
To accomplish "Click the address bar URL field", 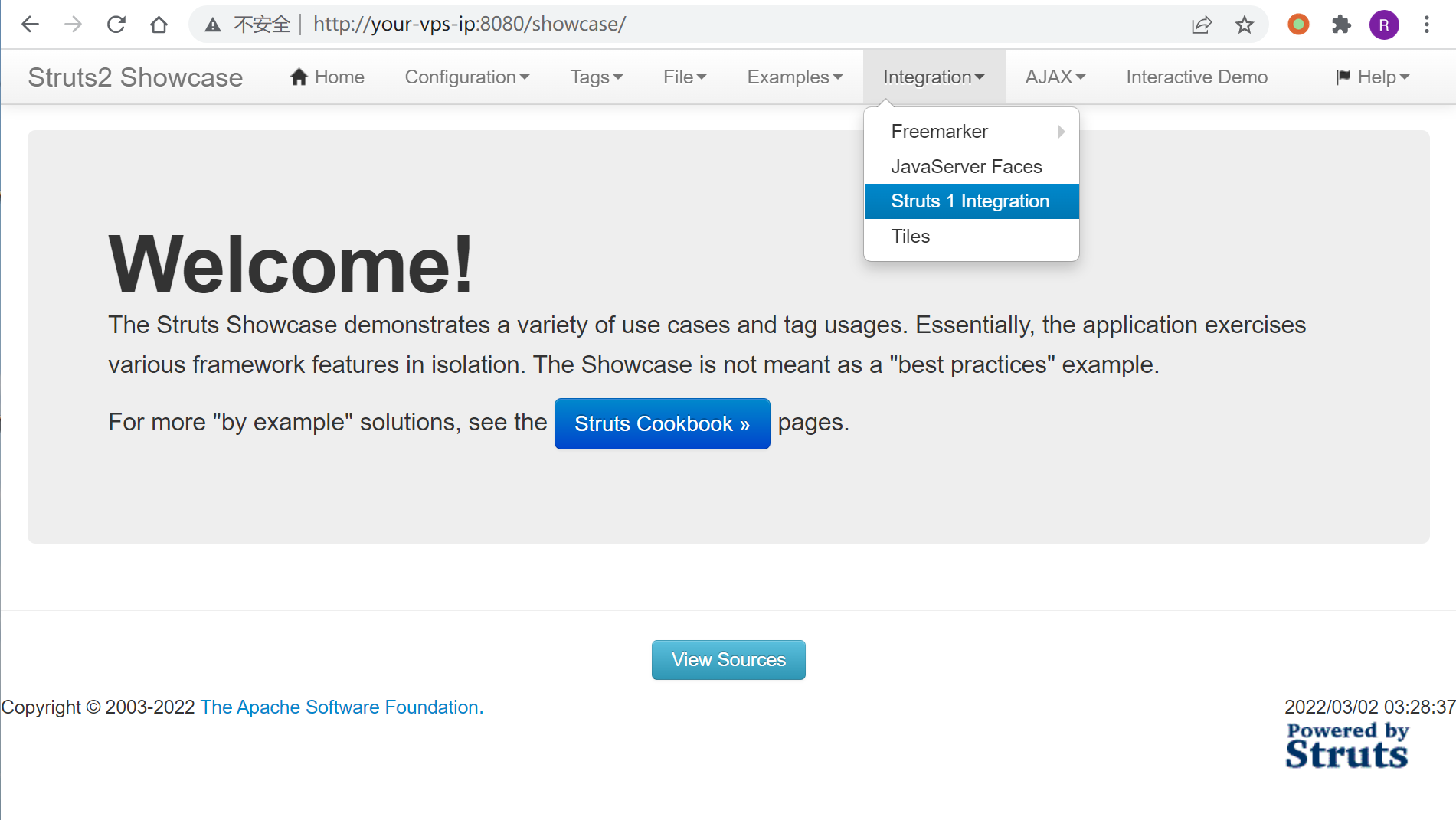I will 689,25.
